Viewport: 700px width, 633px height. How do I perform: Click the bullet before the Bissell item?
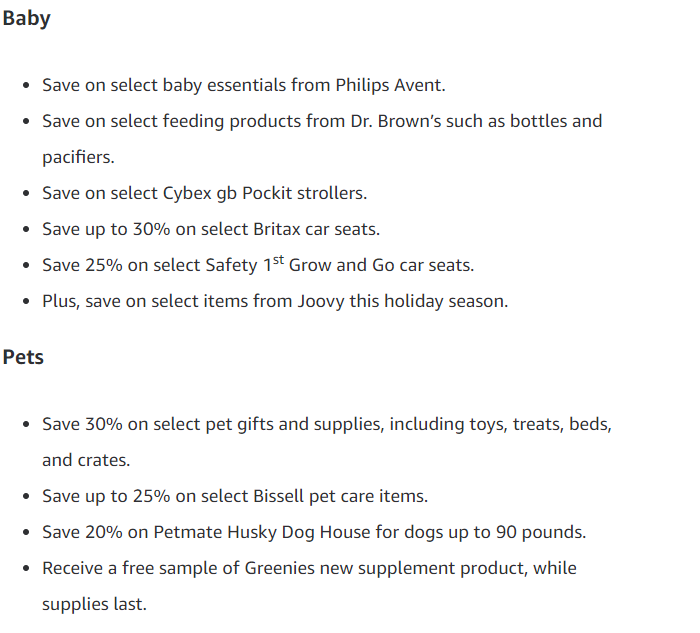pyautogui.click(x=26, y=496)
